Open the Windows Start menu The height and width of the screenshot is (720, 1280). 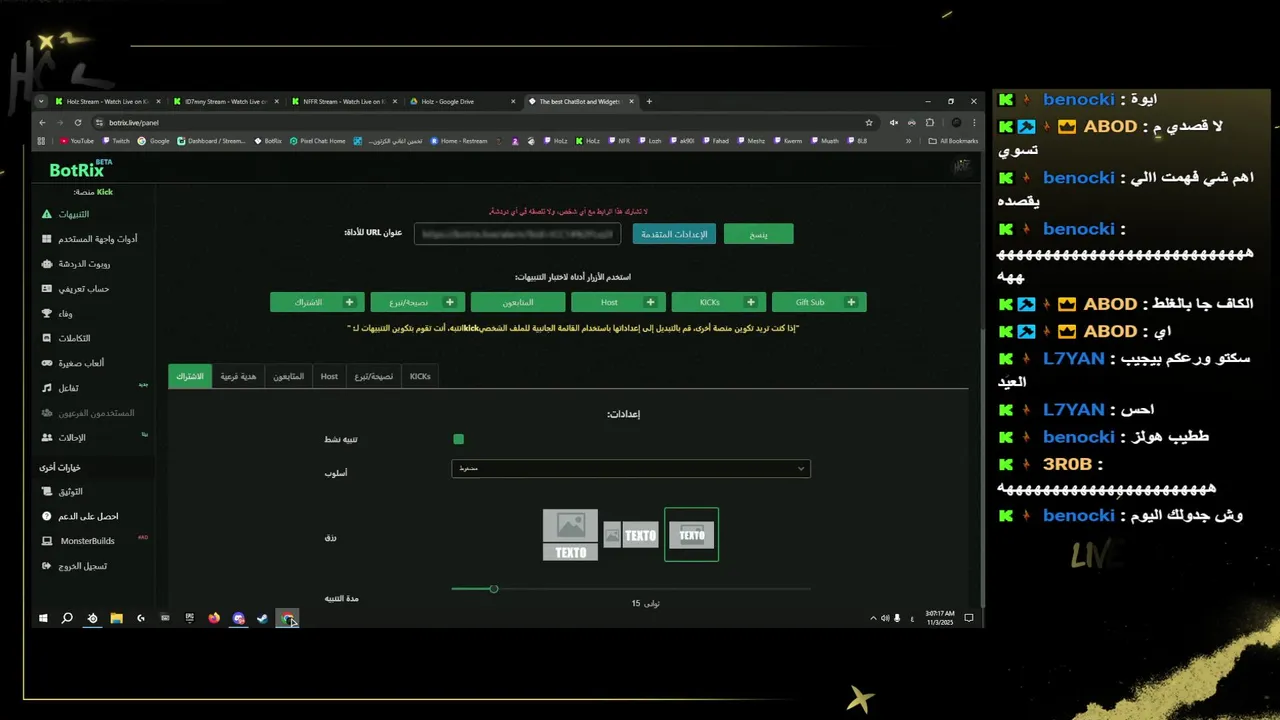click(43, 619)
